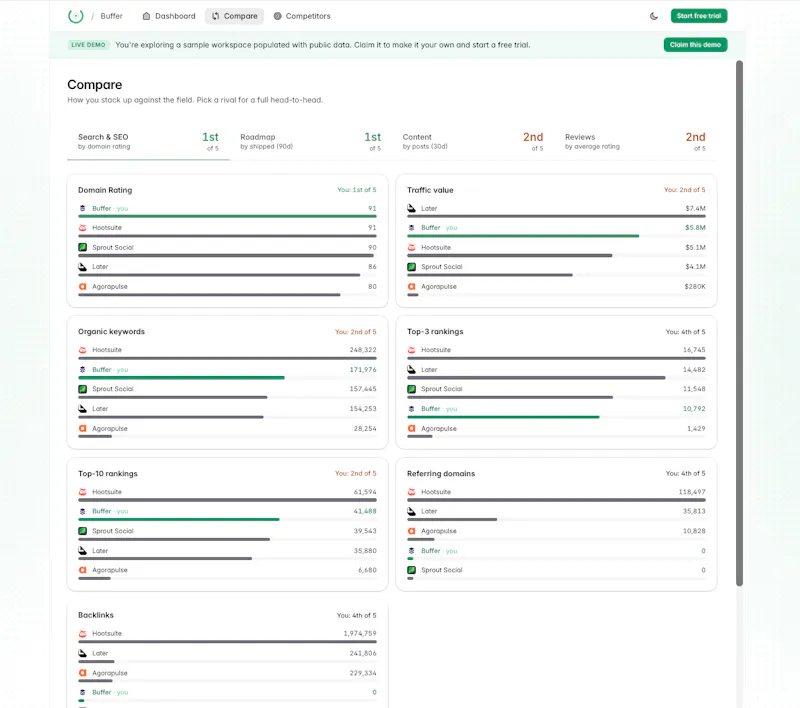800x708 pixels.
Task: Click Sprout Social icon in Organic keywords
Action: (x=82, y=389)
